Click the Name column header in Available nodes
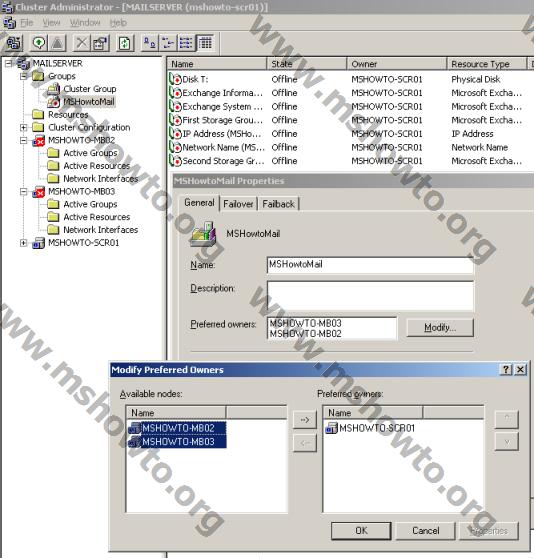Image resolution: width=534 pixels, height=558 pixels. click(x=176, y=413)
